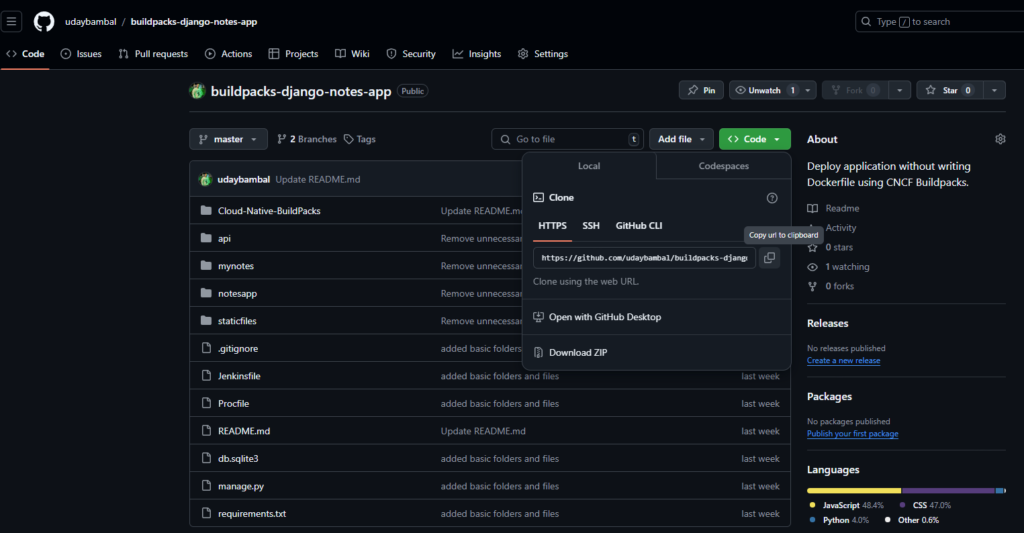This screenshot has width=1024, height=533.
Task: Copy clone URL to clipboard icon
Action: (x=769, y=257)
